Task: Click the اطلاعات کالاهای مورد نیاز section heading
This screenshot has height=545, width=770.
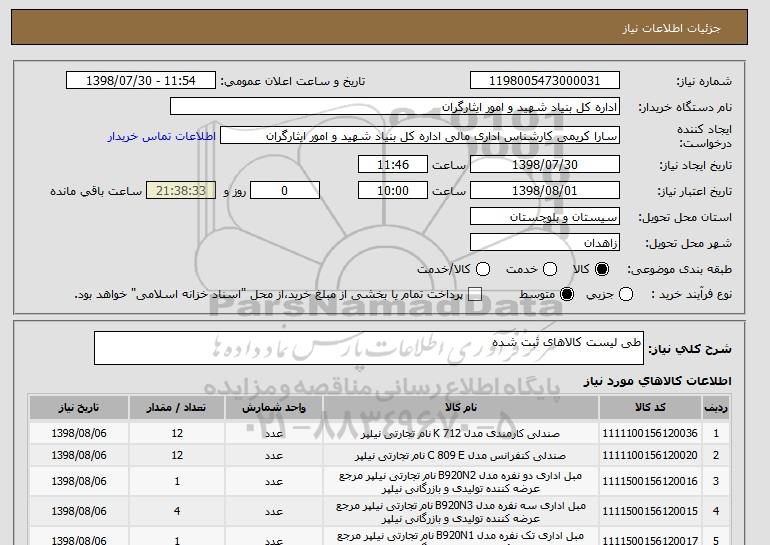Action: (x=657, y=381)
